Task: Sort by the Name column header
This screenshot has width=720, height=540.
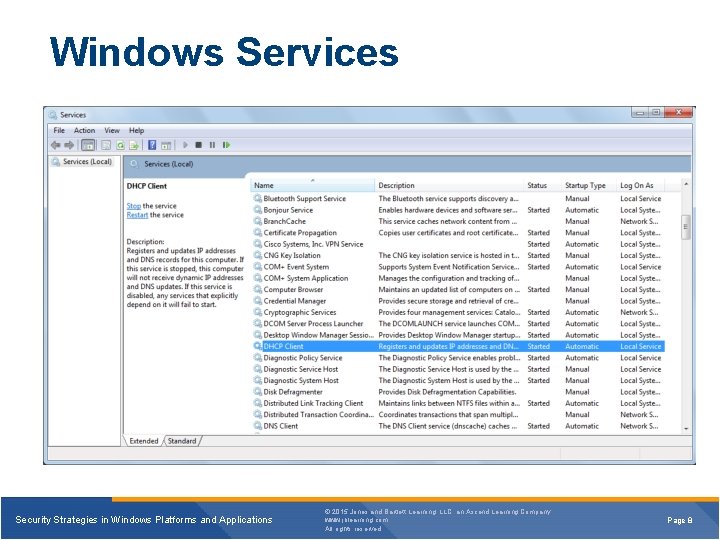Action: tap(313, 185)
